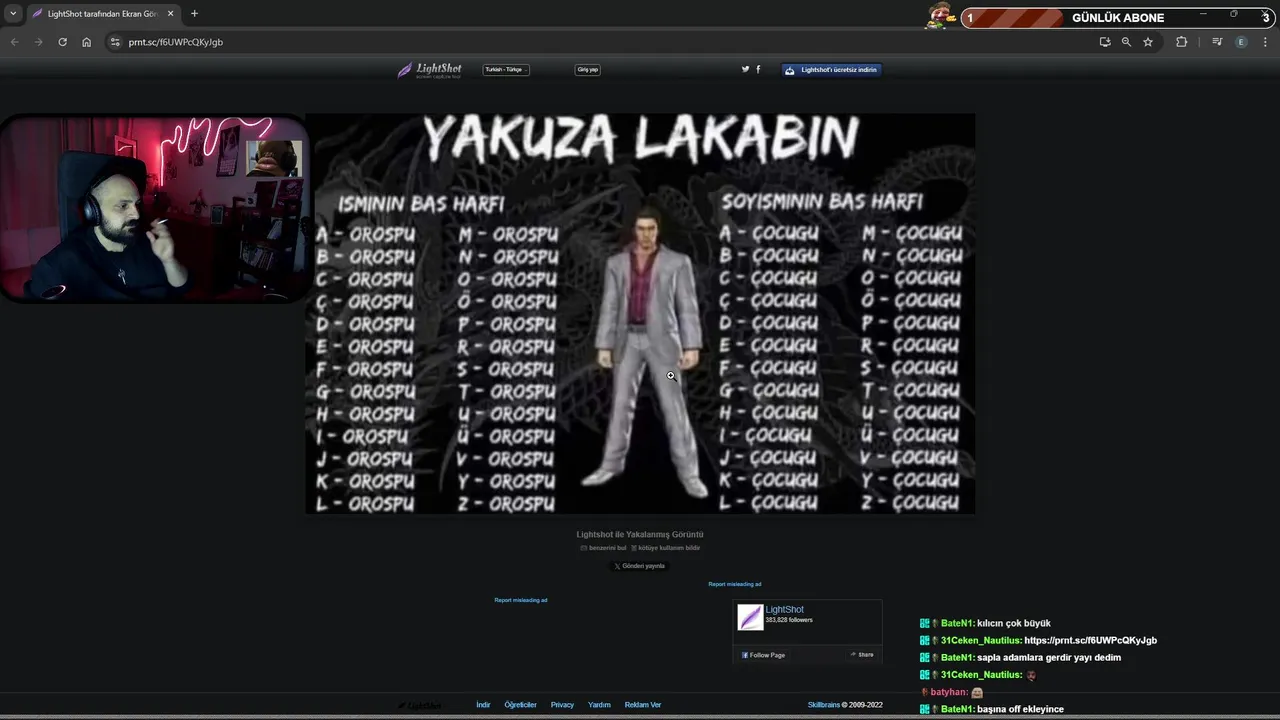Open the browser three-dot menu
This screenshot has height=720, width=1280.
(x=1265, y=42)
